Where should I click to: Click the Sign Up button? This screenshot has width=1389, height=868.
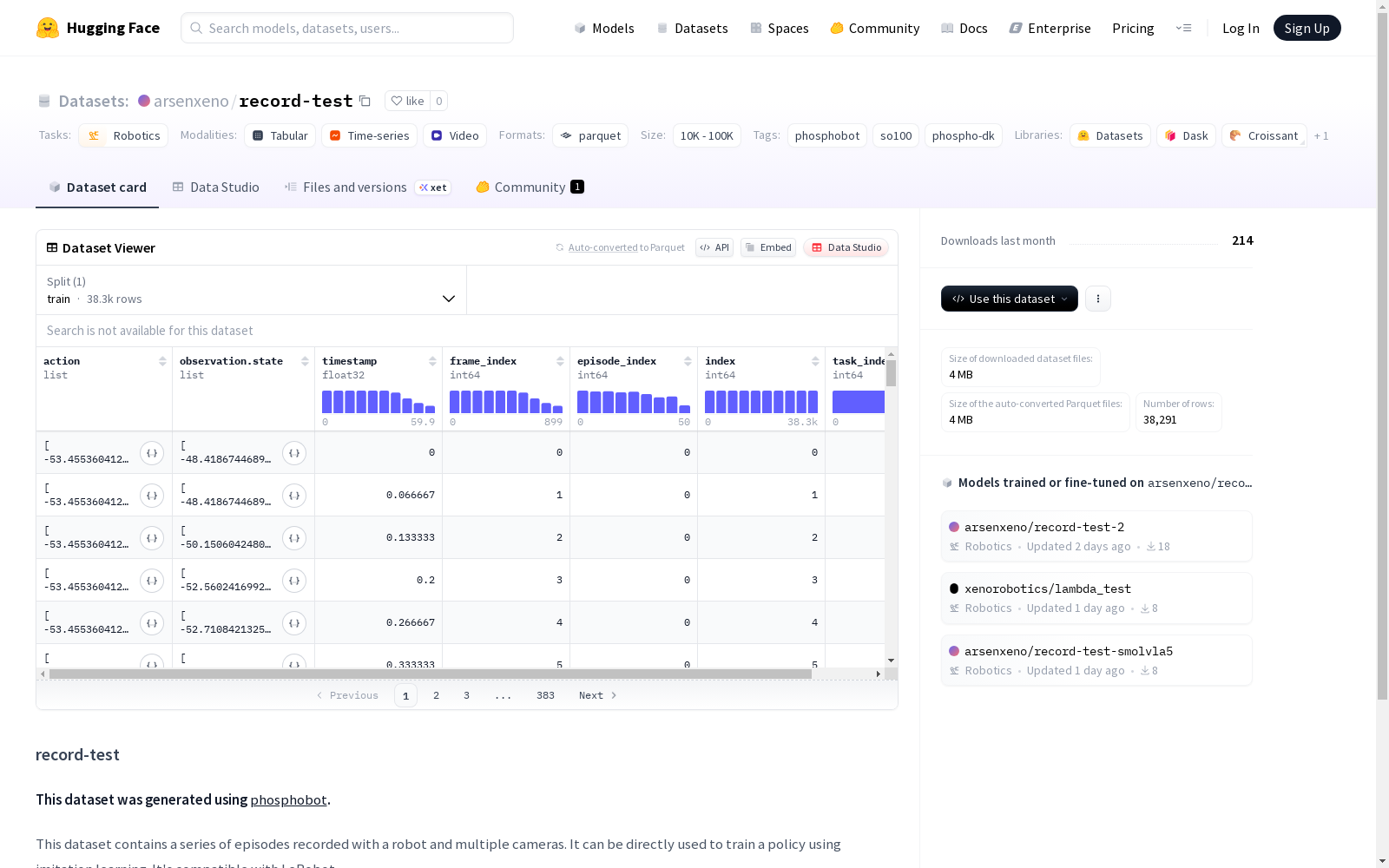coord(1307,28)
